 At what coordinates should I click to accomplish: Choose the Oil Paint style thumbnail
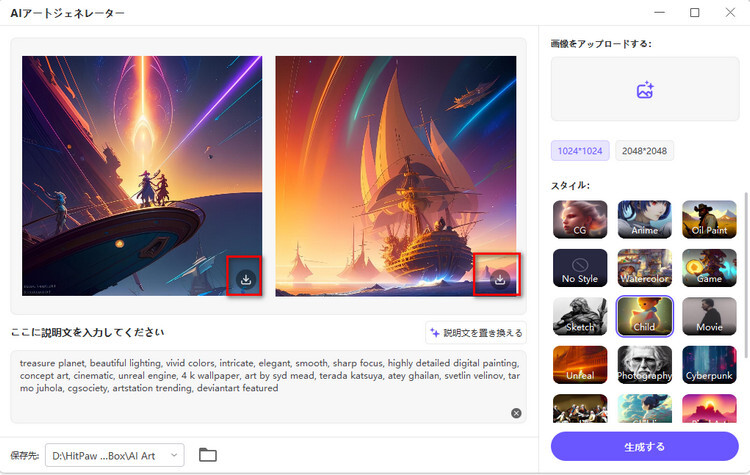click(709, 220)
